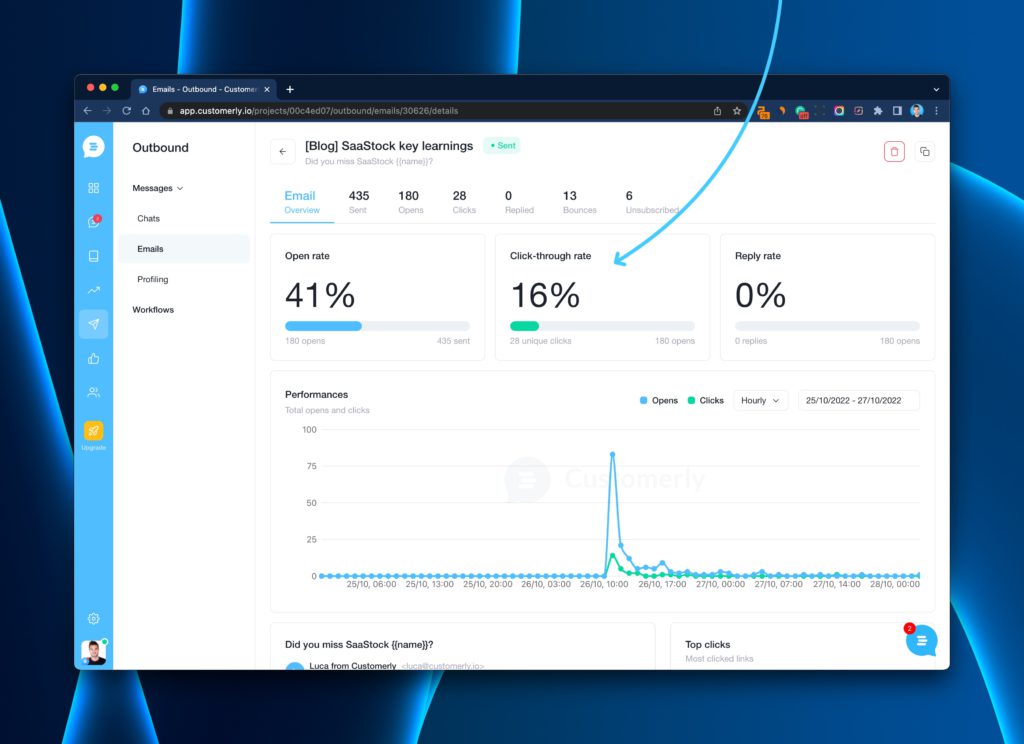
Task: Open the Hourly interval dropdown
Action: point(760,400)
